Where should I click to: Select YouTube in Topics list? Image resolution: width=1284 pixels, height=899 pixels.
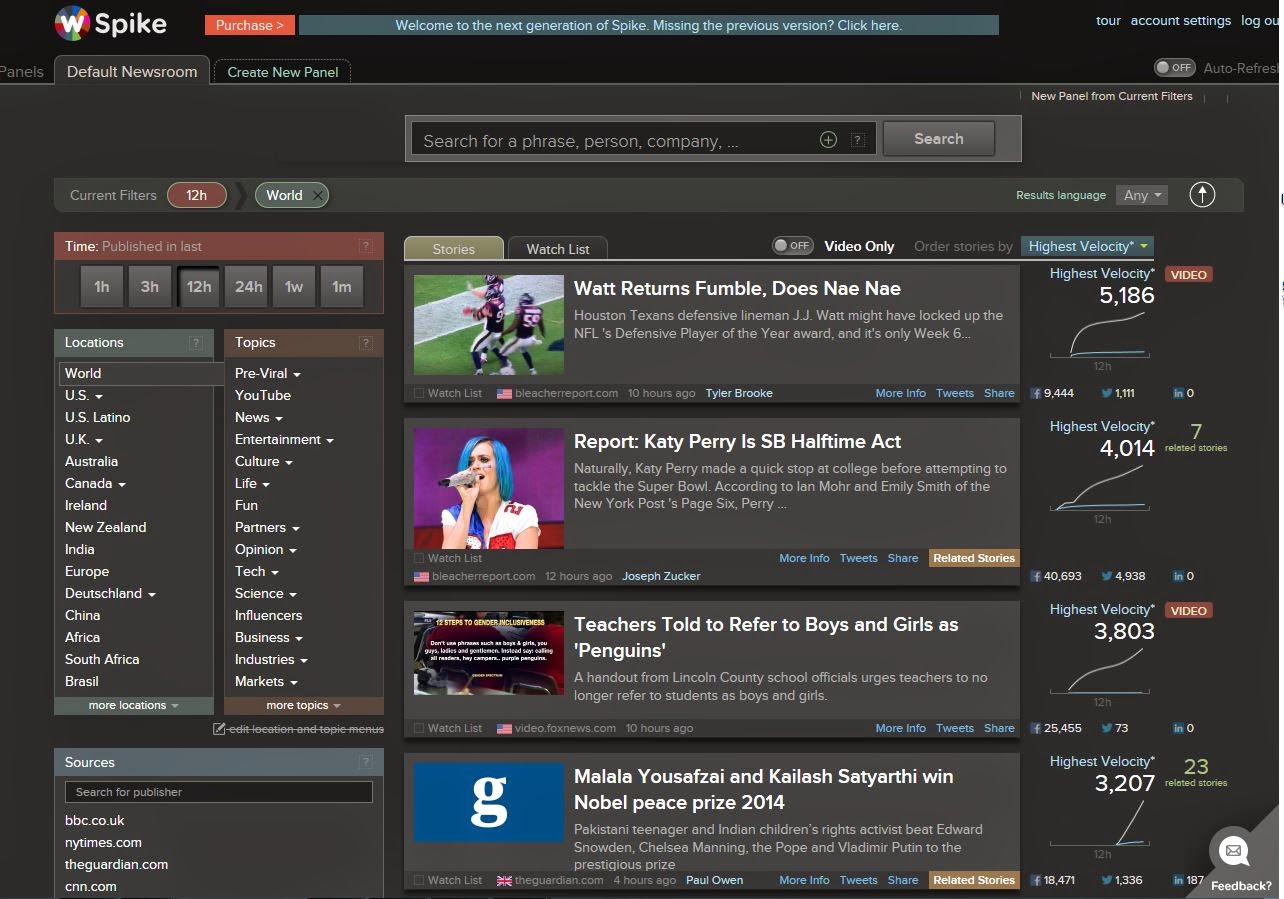click(x=263, y=395)
